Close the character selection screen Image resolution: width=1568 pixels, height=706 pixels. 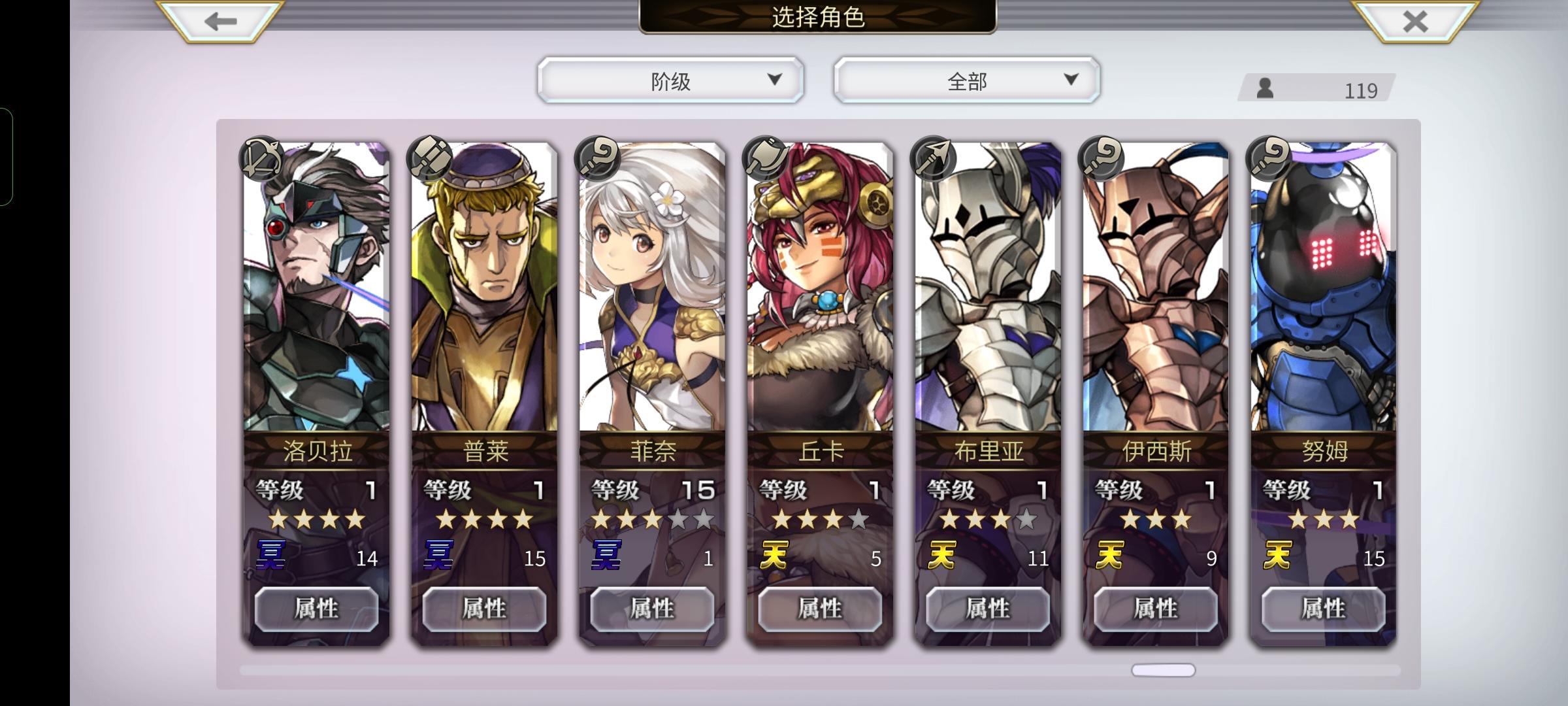point(1415,22)
